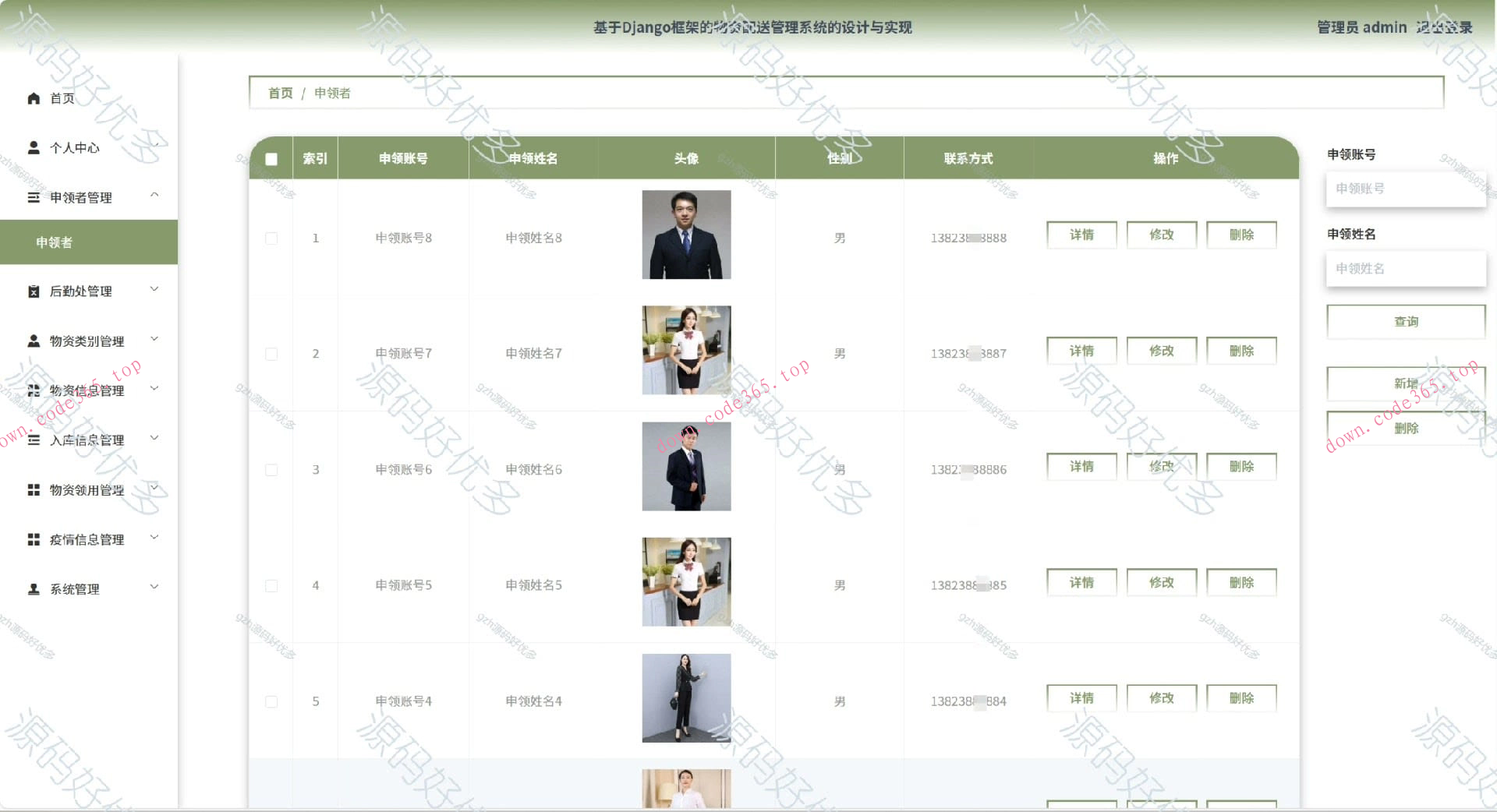The image size is (1497, 812).
Task: Select the 申领者 submenu item
Action: point(89,242)
